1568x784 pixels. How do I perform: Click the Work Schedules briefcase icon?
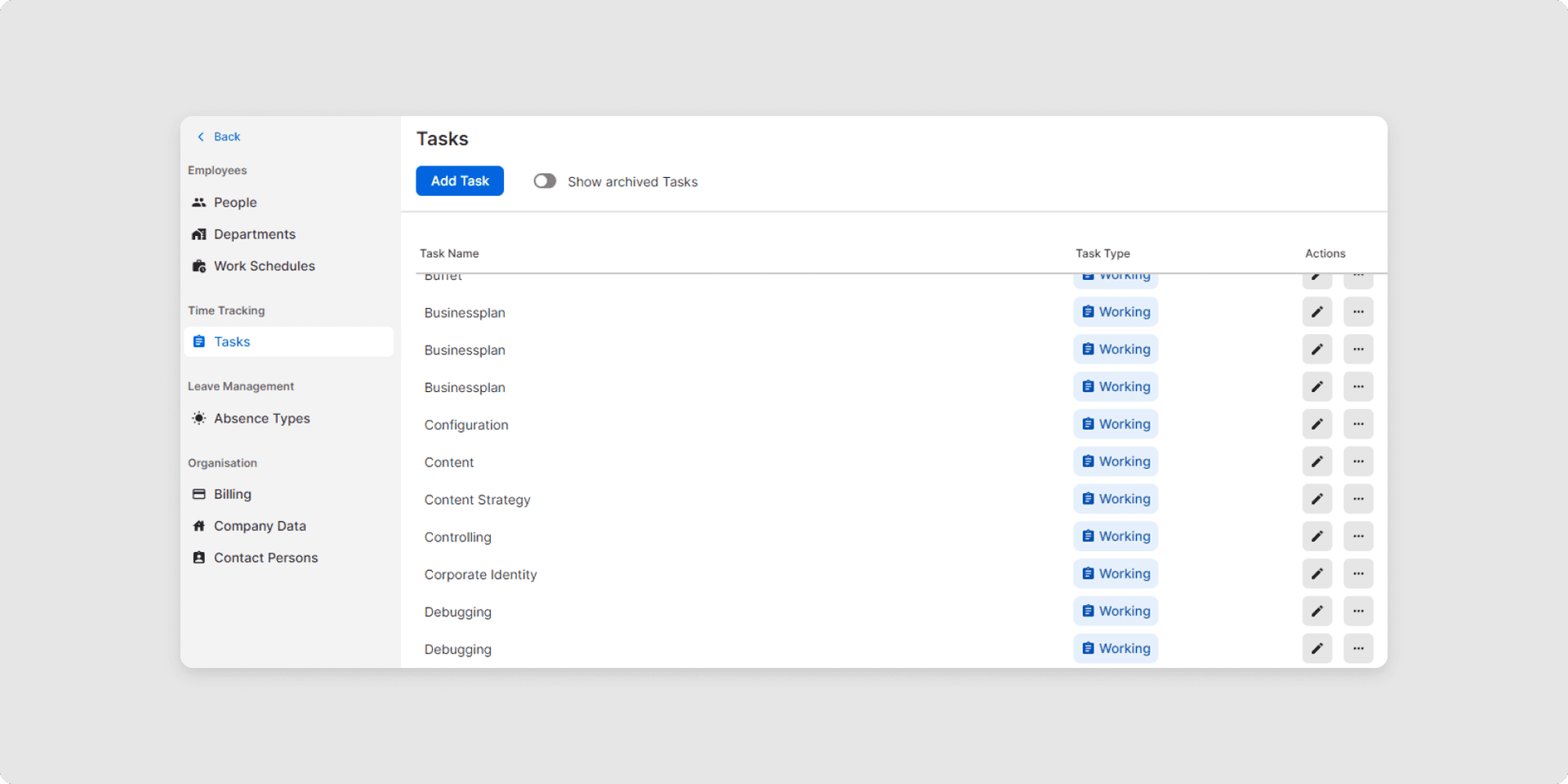(x=198, y=266)
